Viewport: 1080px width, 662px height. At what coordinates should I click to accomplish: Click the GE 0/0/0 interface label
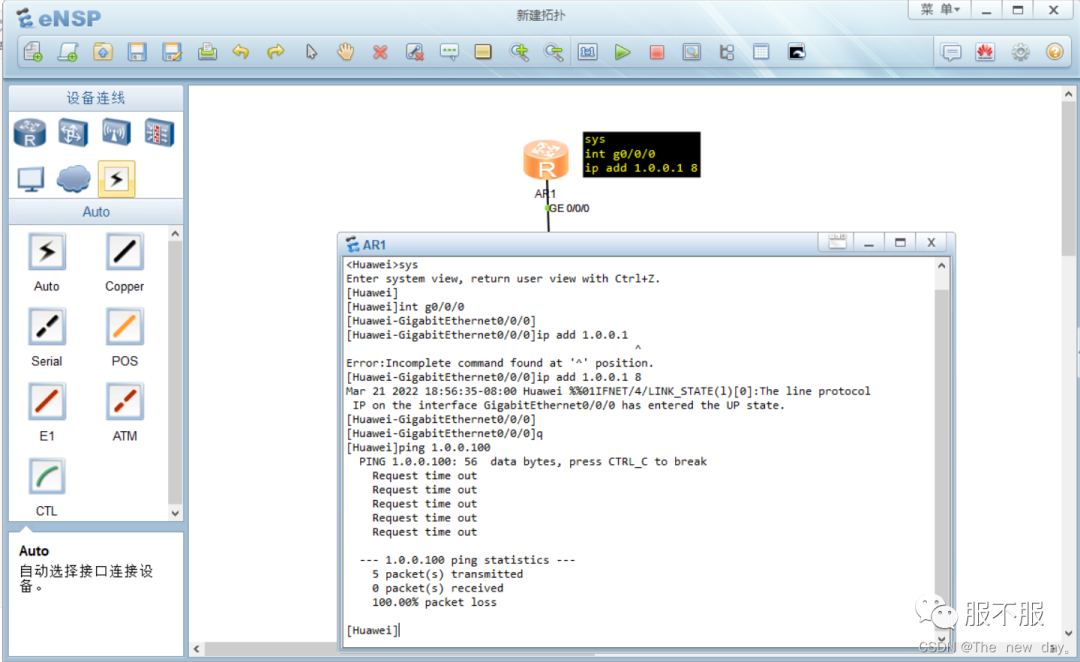(569, 208)
